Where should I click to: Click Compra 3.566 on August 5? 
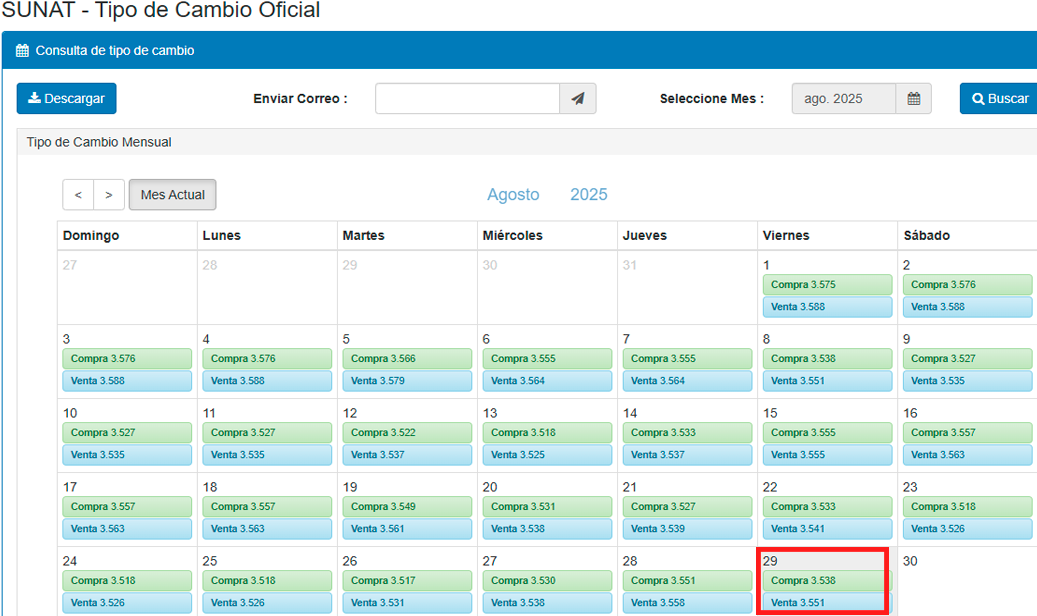(x=407, y=359)
